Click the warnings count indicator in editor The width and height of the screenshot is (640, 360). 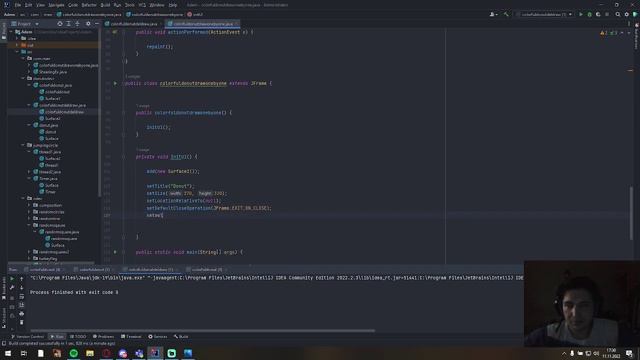point(604,33)
